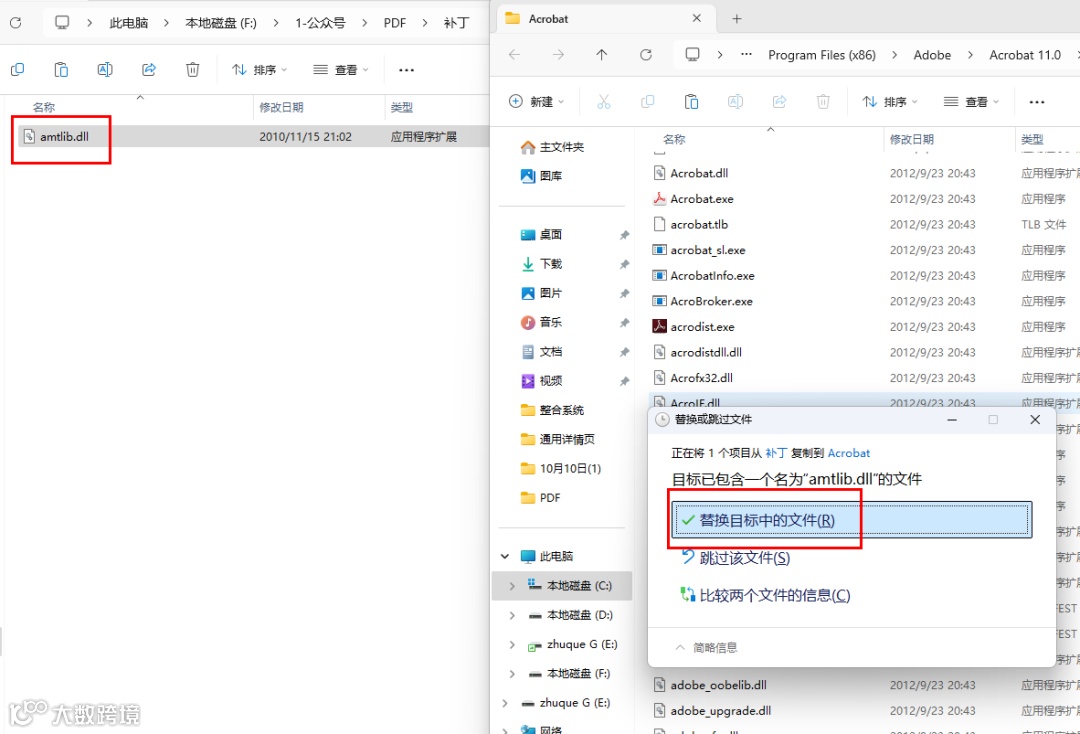Viewport: 1080px width, 734px height.
Task: Click cut scissors icon in Acrobat window
Action: [604, 102]
